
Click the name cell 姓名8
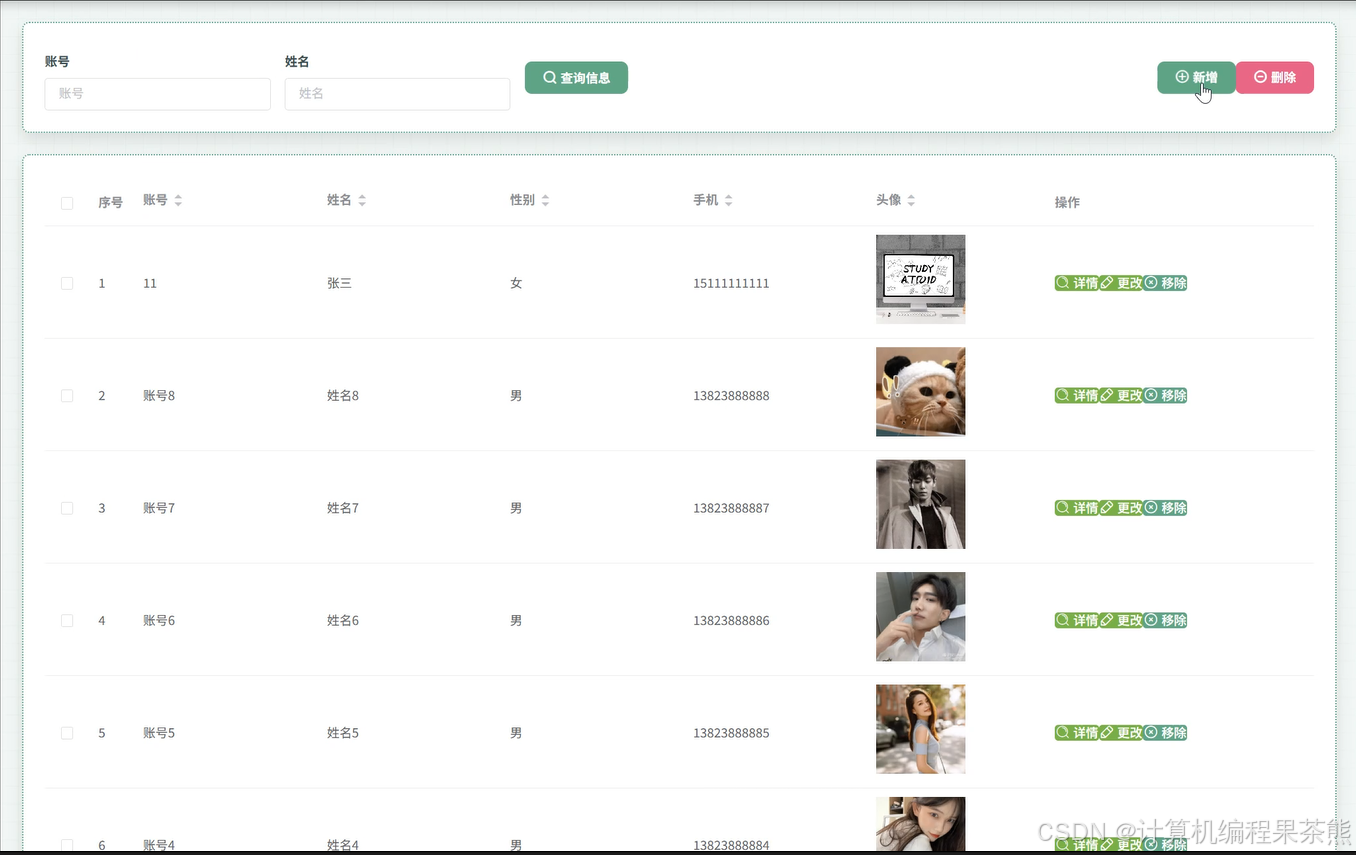(x=343, y=396)
